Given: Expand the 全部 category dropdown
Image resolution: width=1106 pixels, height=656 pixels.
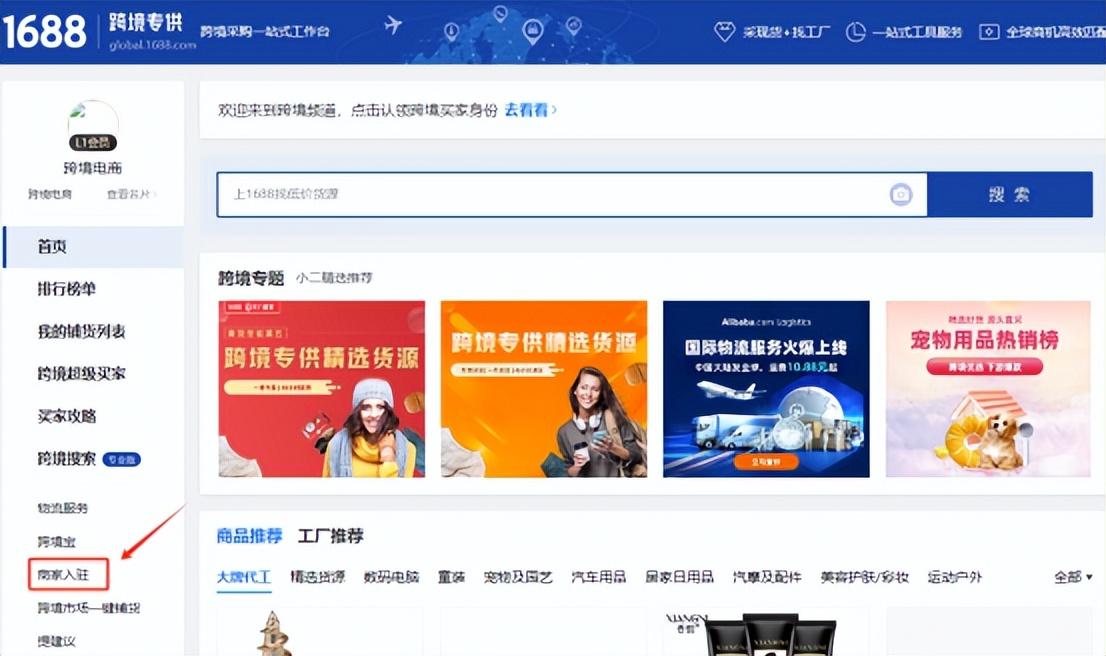Looking at the screenshot, I should pos(1074,577).
